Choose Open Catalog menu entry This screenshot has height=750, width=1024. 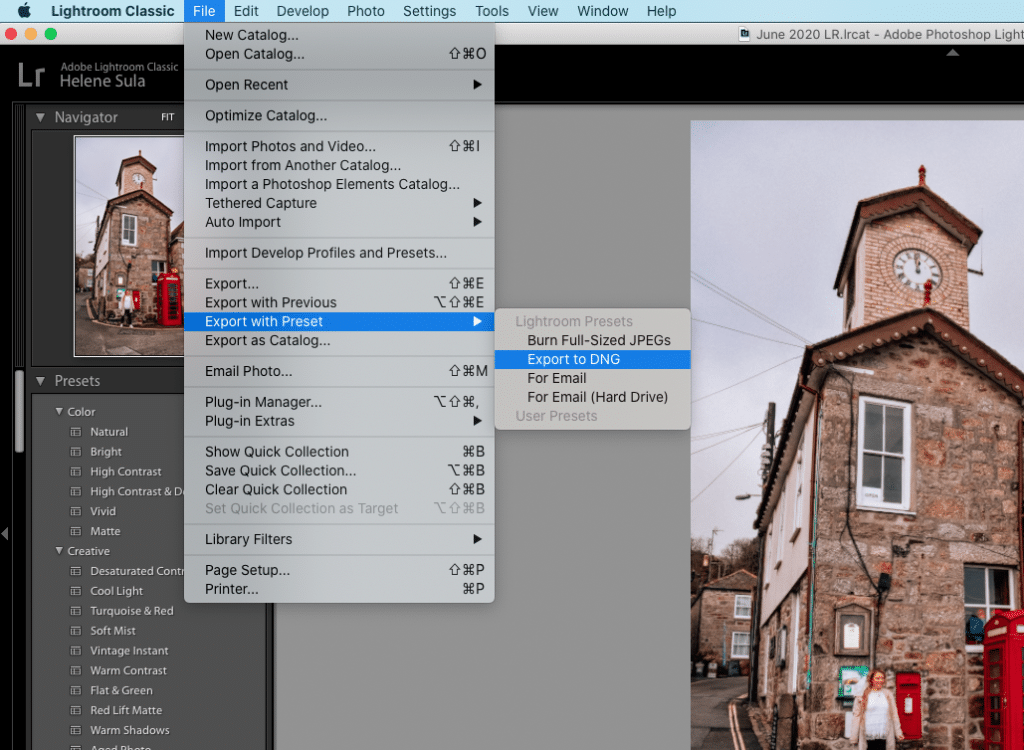pos(339,54)
